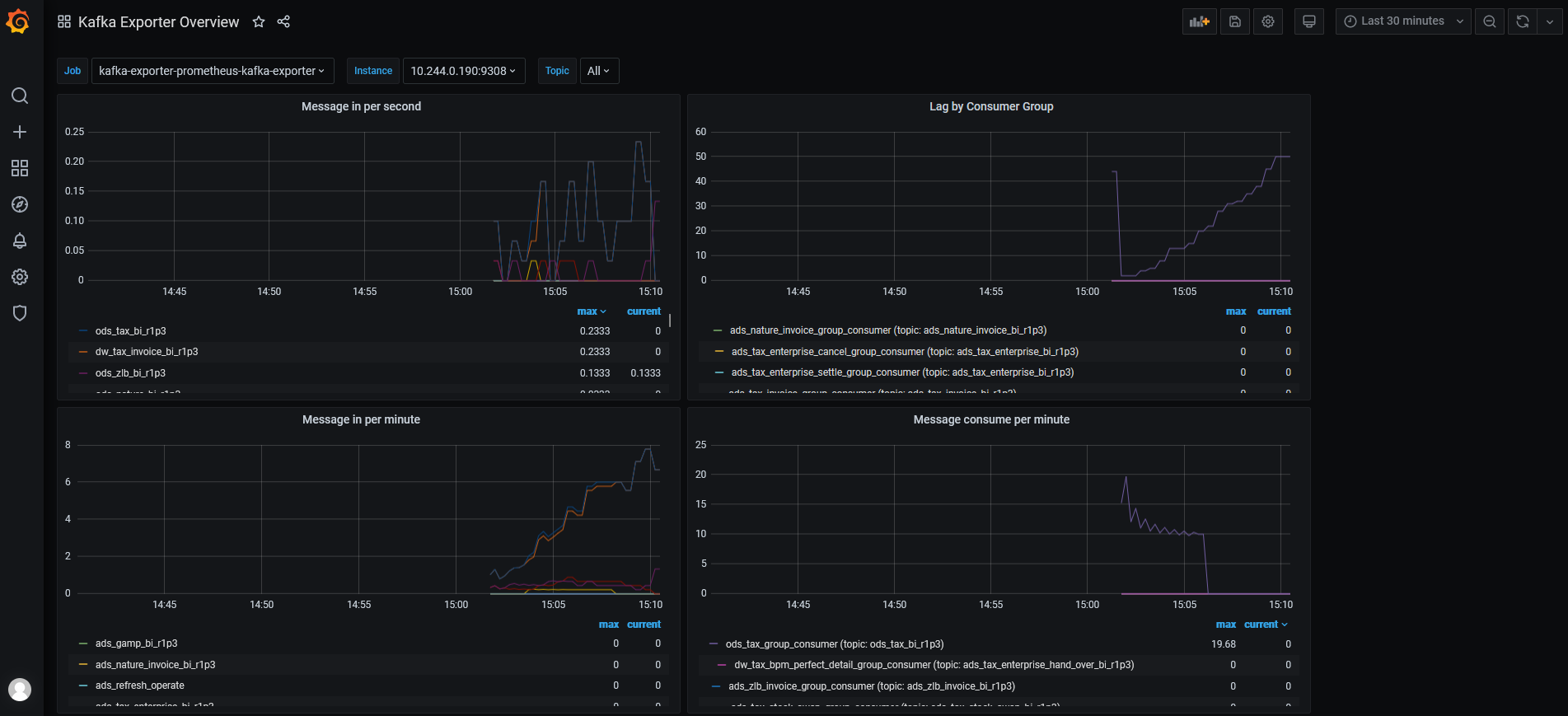Sort Lag by Consumer Group legend by current
1568x716 pixels.
(x=1274, y=311)
